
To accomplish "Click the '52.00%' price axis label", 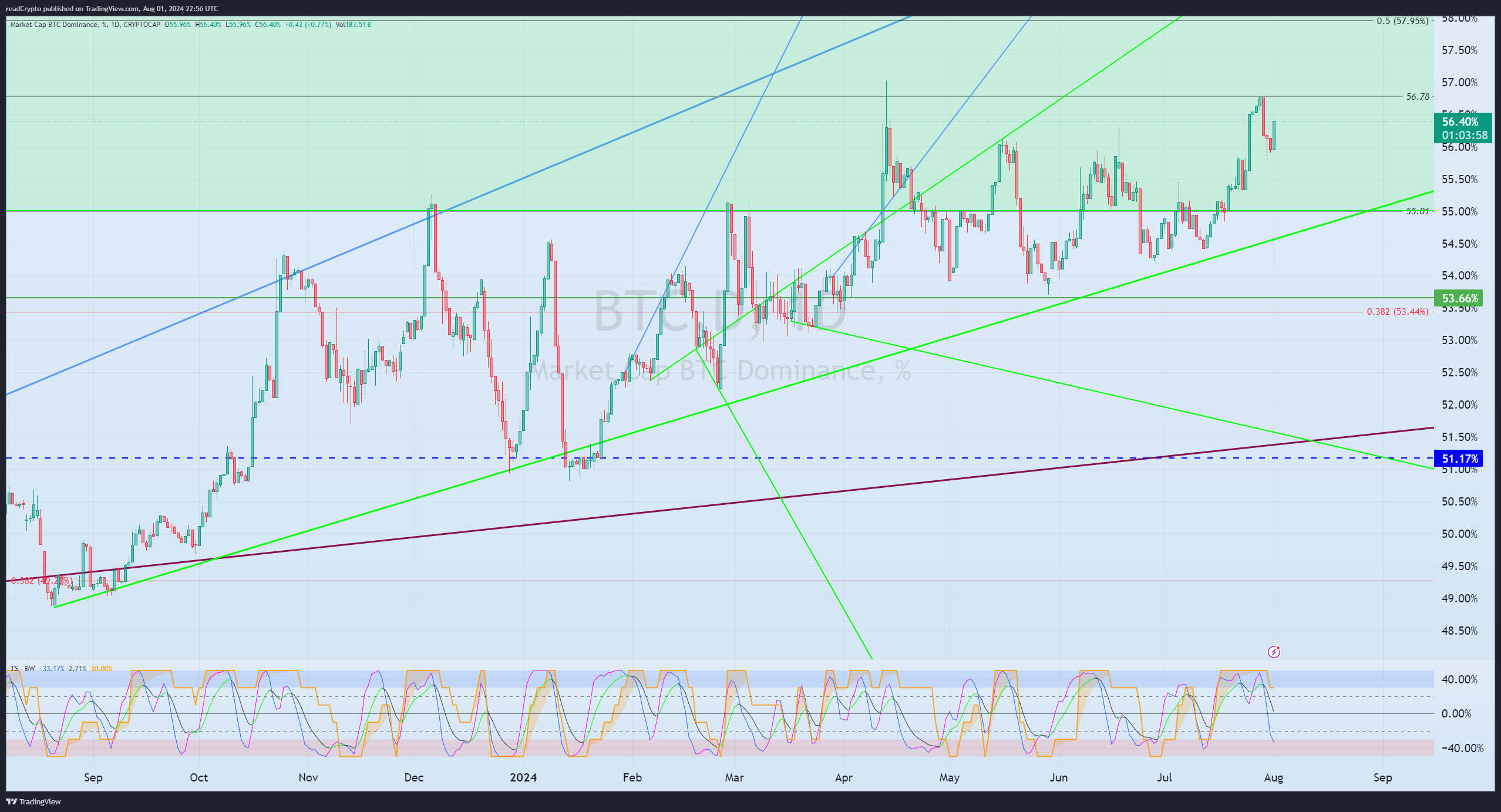I will [x=1459, y=405].
